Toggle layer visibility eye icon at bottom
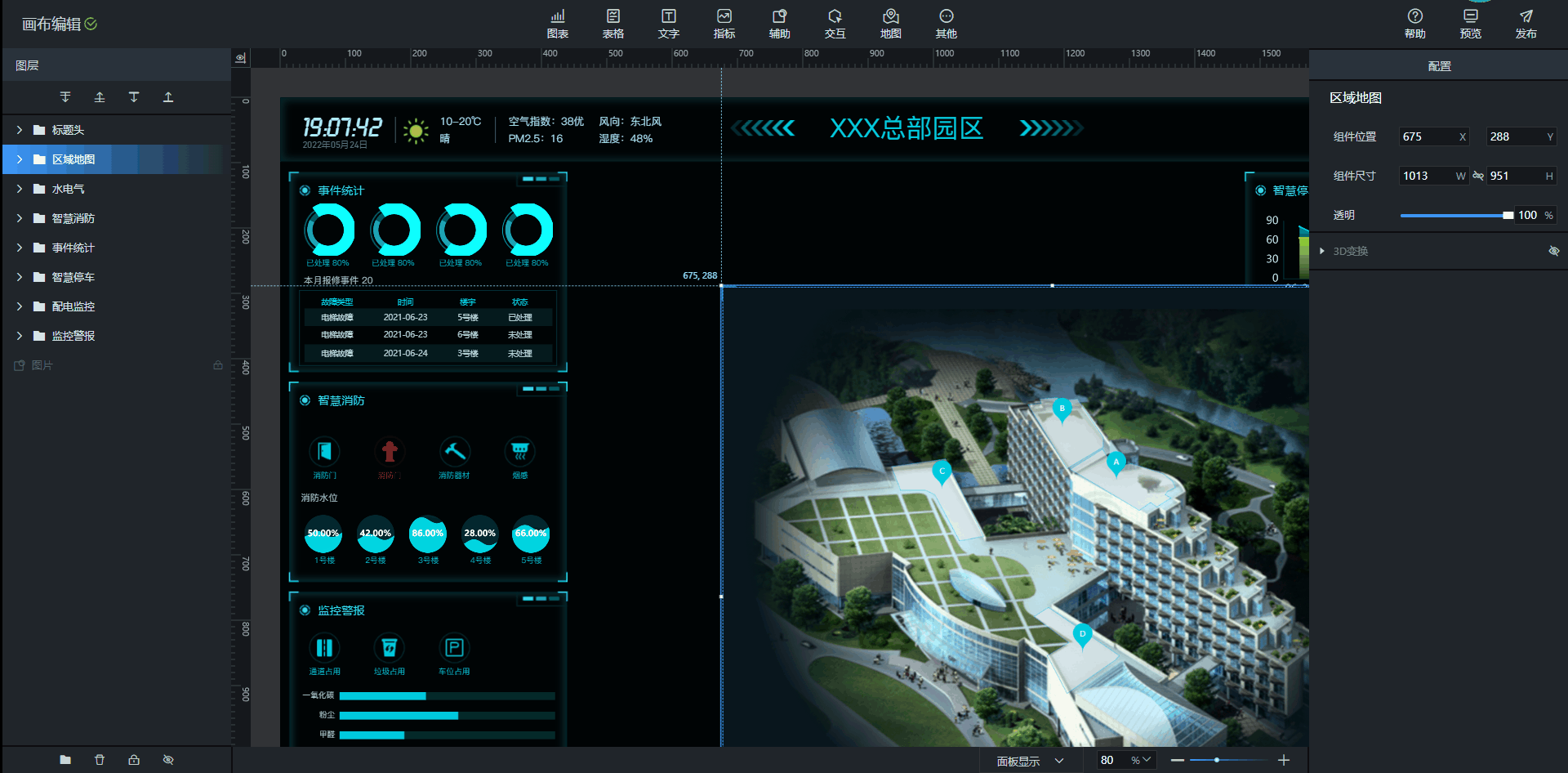1568x773 pixels. 168,760
